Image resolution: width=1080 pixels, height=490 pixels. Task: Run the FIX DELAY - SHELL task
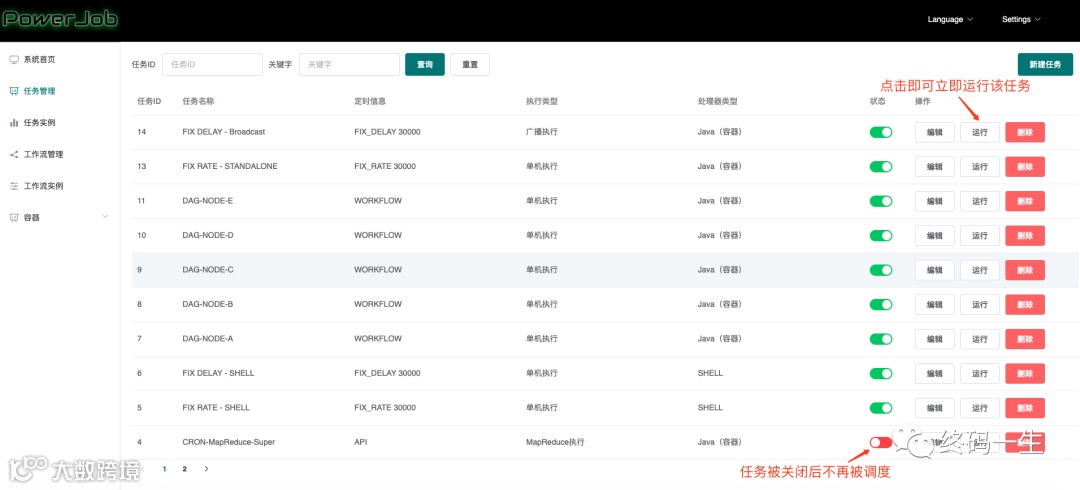click(x=979, y=374)
